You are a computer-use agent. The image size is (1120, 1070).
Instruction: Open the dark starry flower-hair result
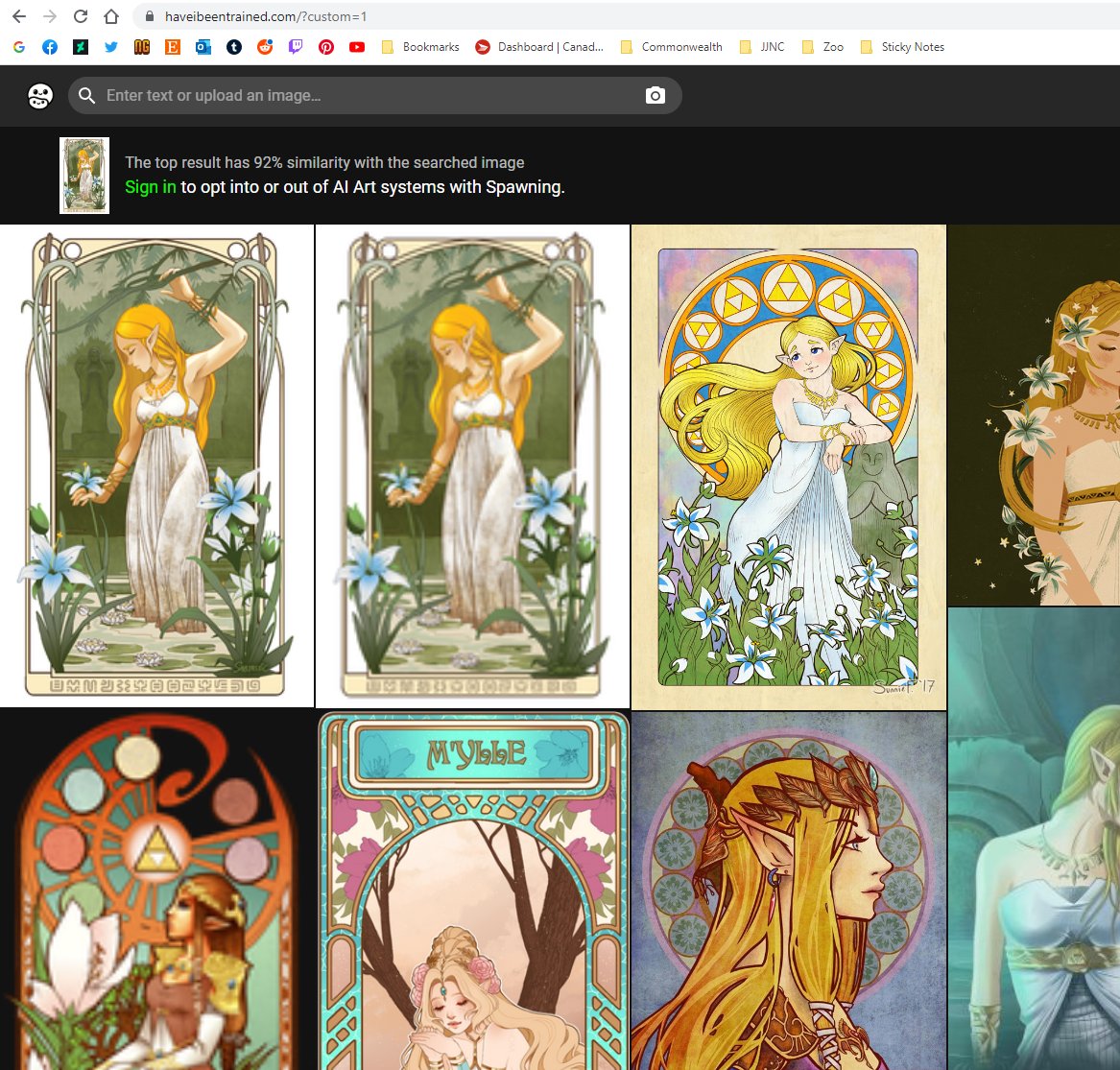tap(1034, 415)
